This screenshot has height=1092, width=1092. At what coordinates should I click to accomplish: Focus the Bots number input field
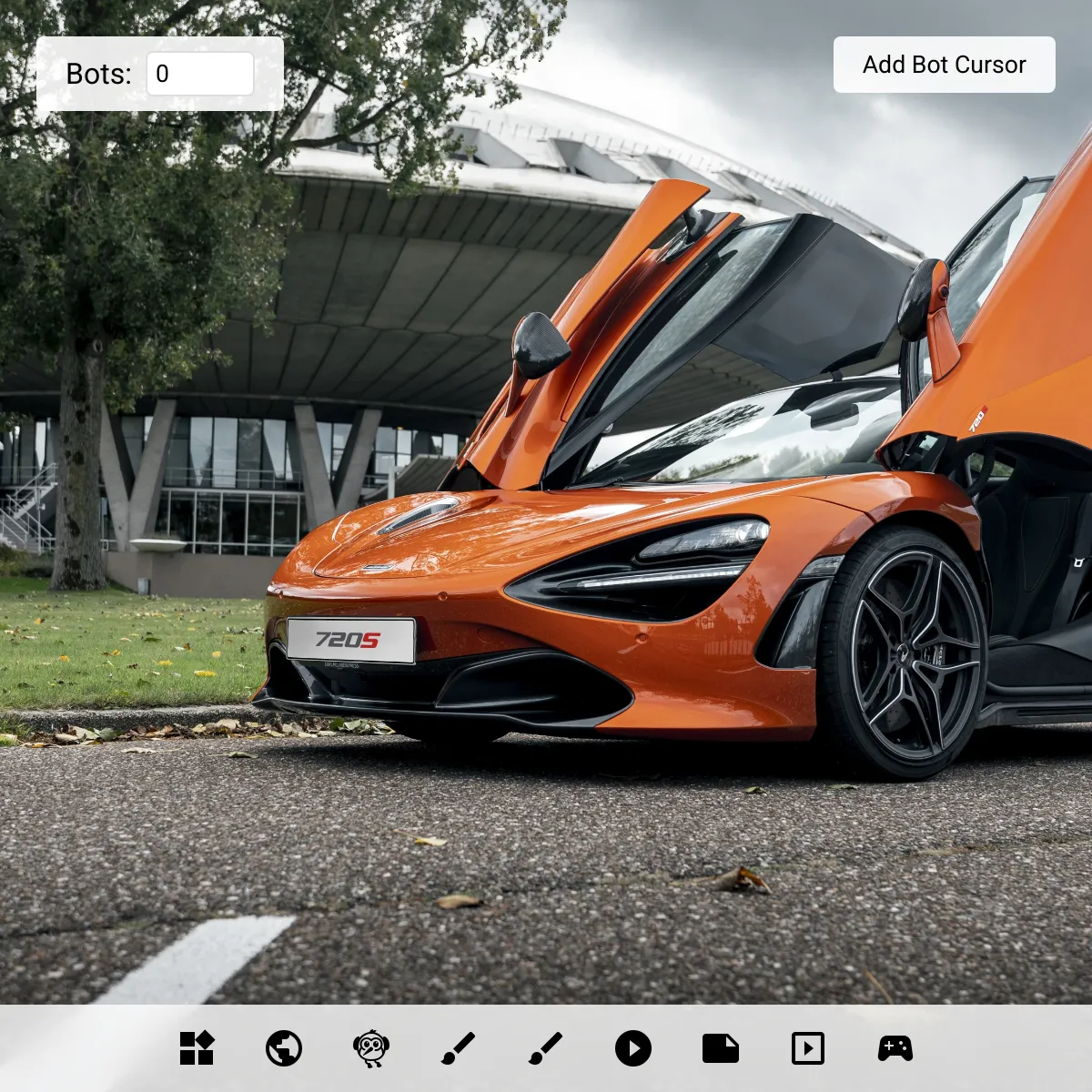tap(200, 74)
